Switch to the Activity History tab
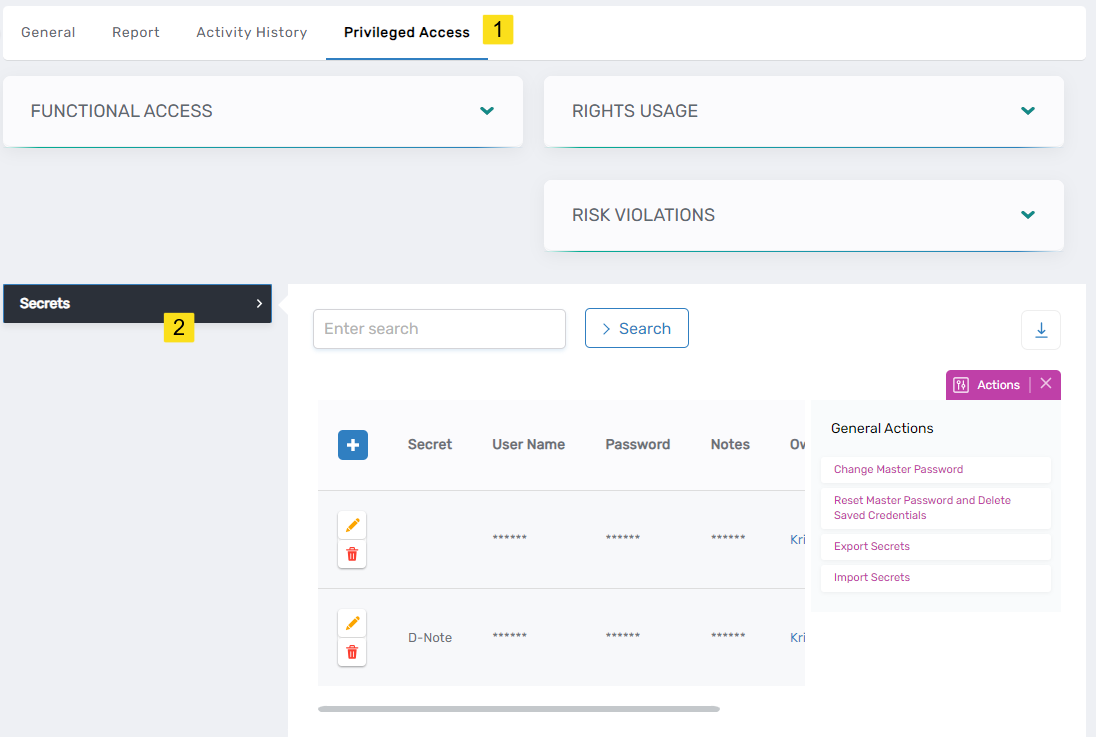 (251, 32)
